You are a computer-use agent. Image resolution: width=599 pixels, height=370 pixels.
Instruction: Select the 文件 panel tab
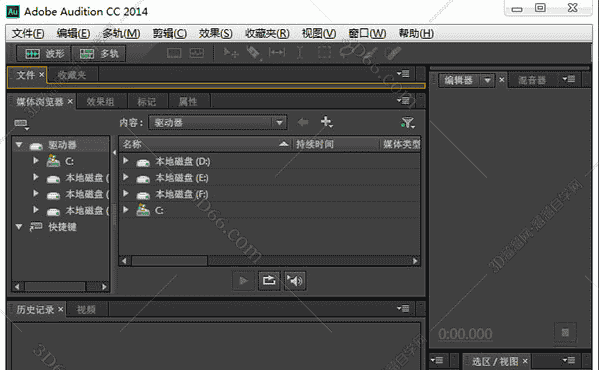click(x=26, y=75)
